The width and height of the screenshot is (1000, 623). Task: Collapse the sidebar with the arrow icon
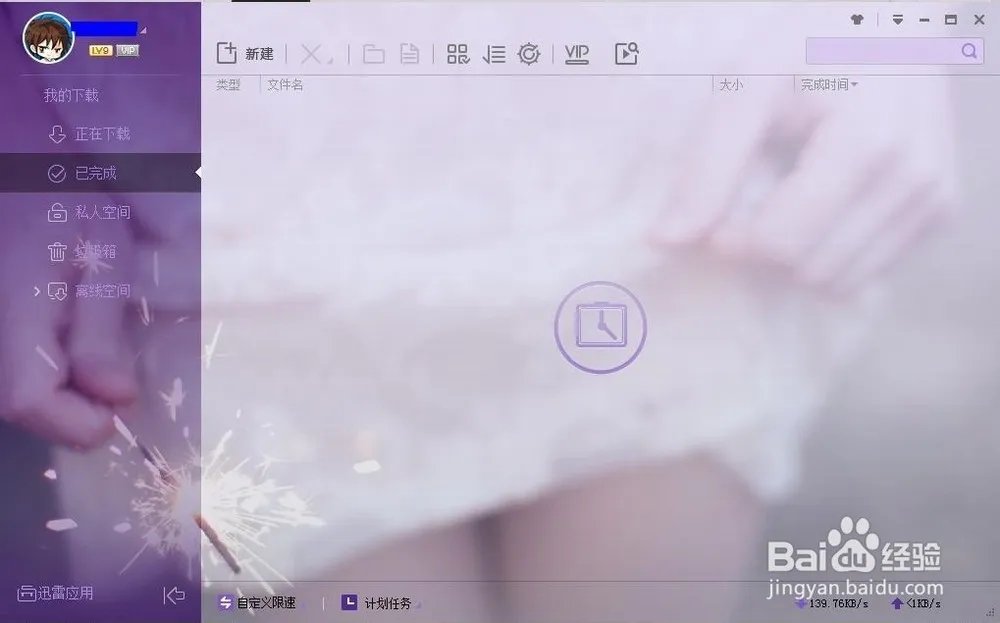click(x=174, y=596)
